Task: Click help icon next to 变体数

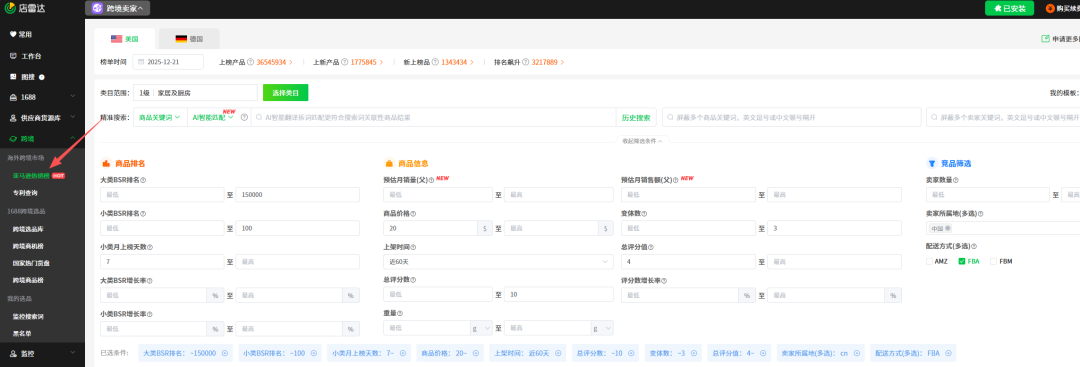Action: (x=644, y=213)
